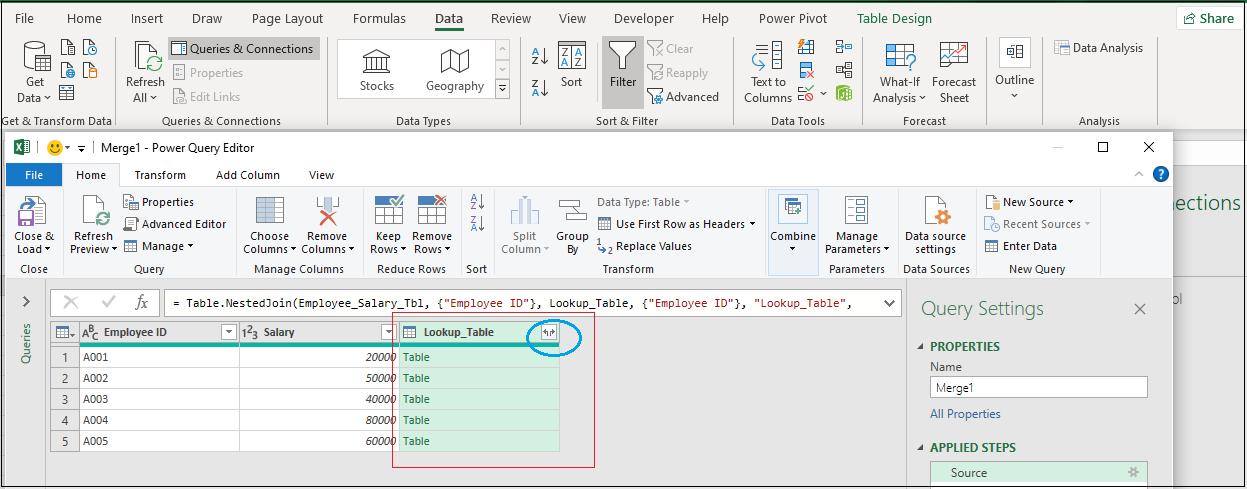Screen dimensions: 1247x489
Task: Expand the Queries navigation pane
Action: pyautogui.click(x=26, y=301)
